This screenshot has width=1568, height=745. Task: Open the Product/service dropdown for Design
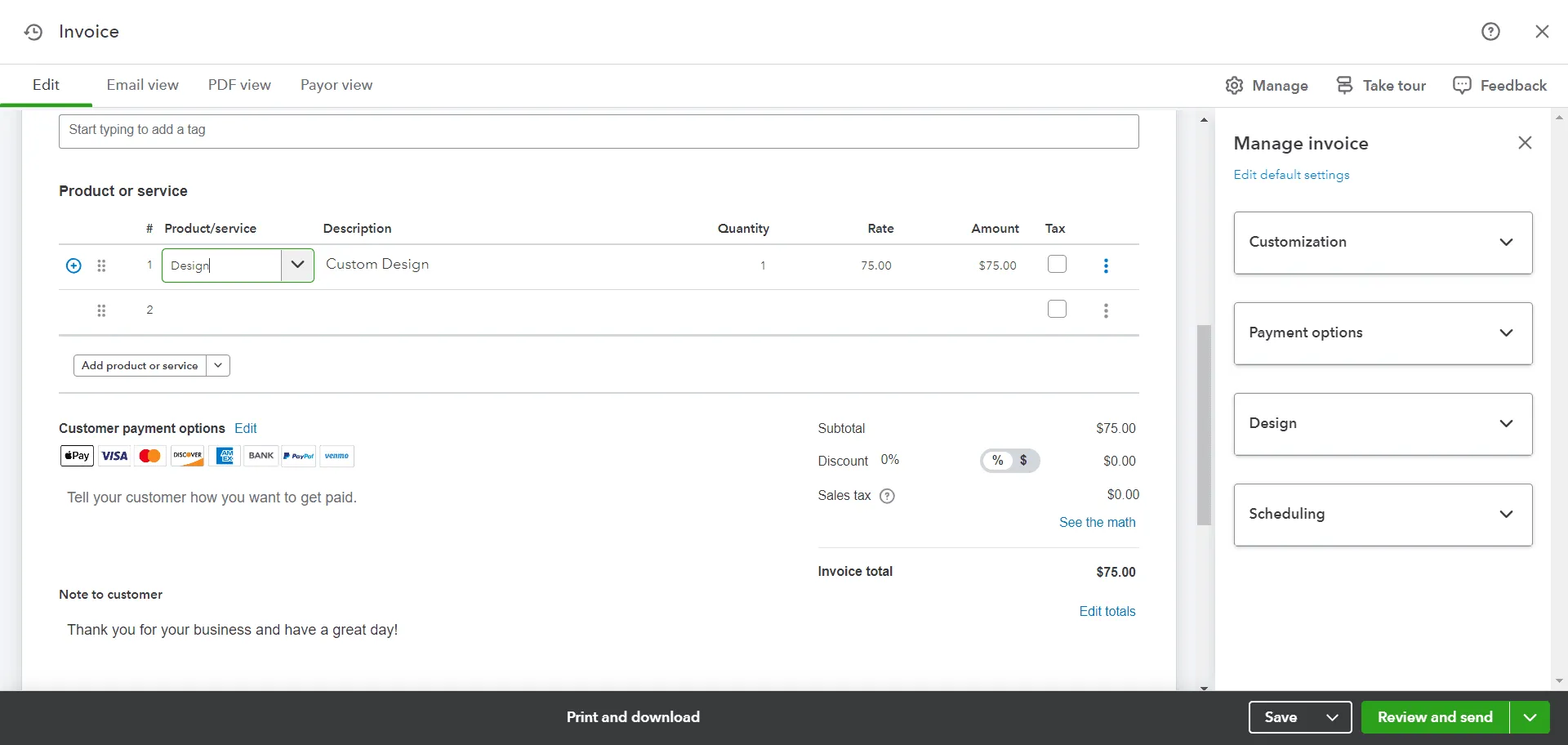tap(297, 265)
